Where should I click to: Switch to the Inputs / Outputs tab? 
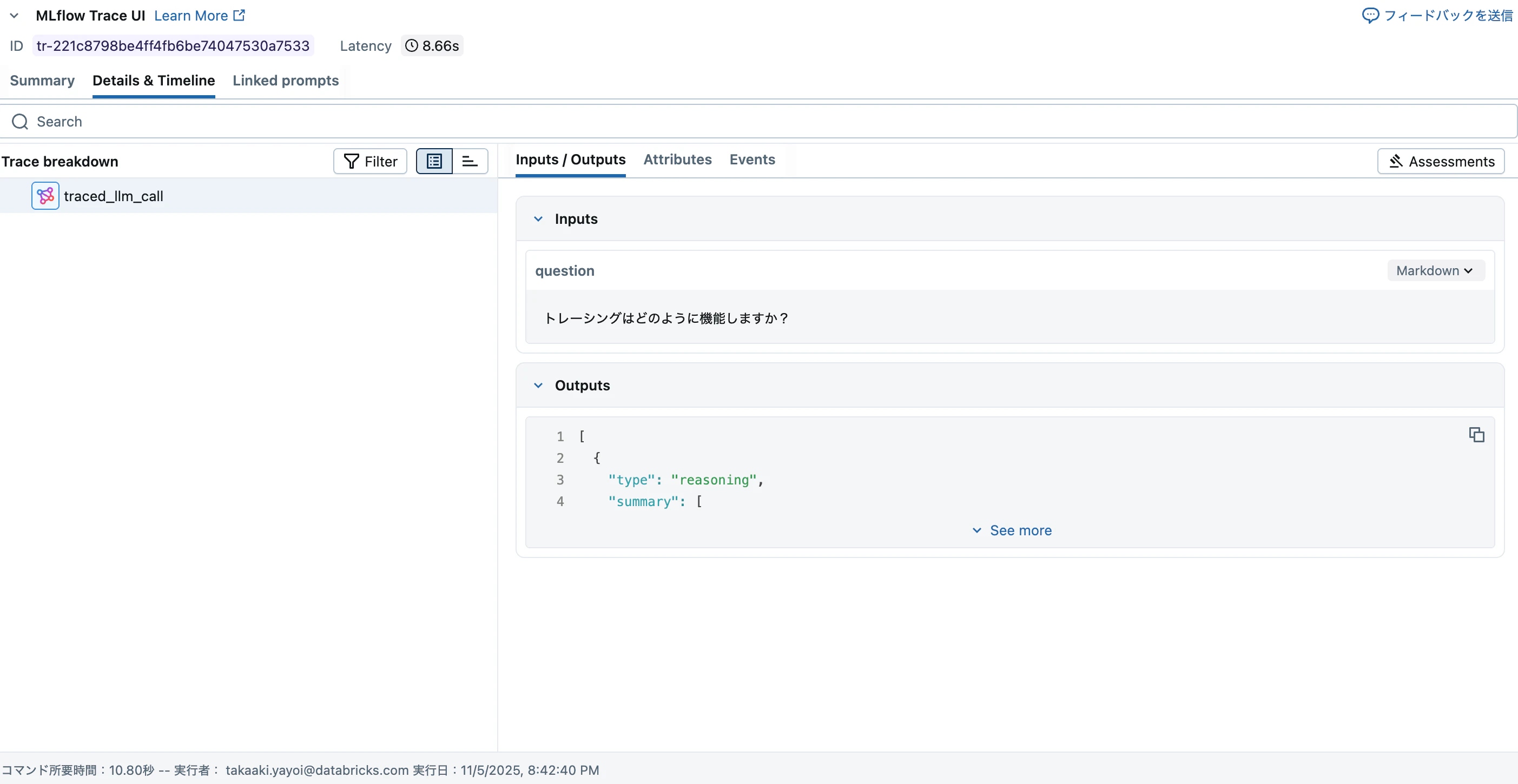pyautogui.click(x=570, y=160)
